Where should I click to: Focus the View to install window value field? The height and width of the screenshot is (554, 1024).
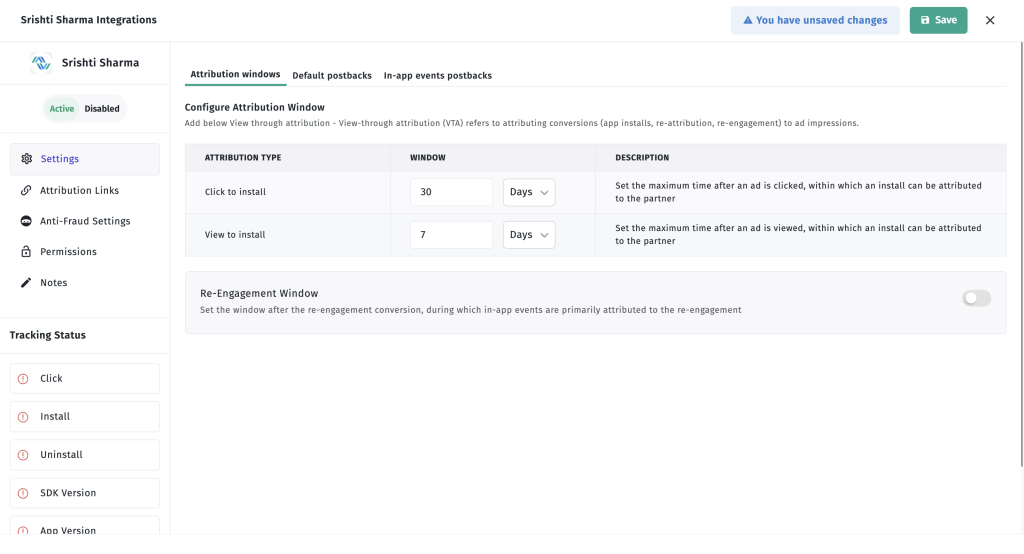click(451, 235)
